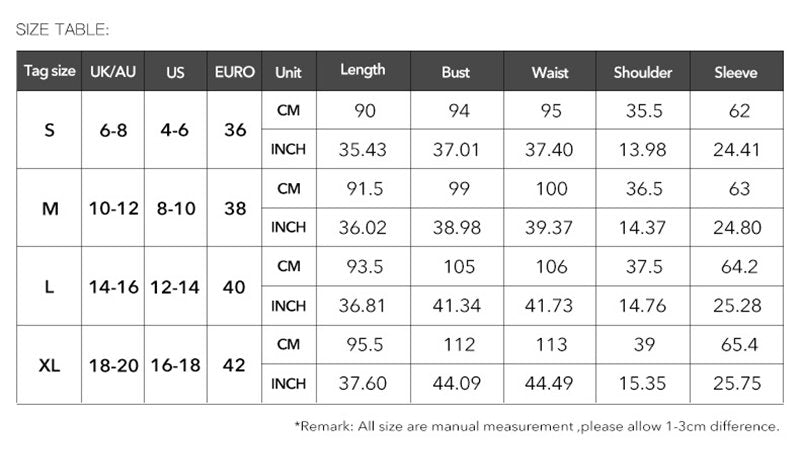Click the UK/AU column header
800x450 pixels.
112,72
